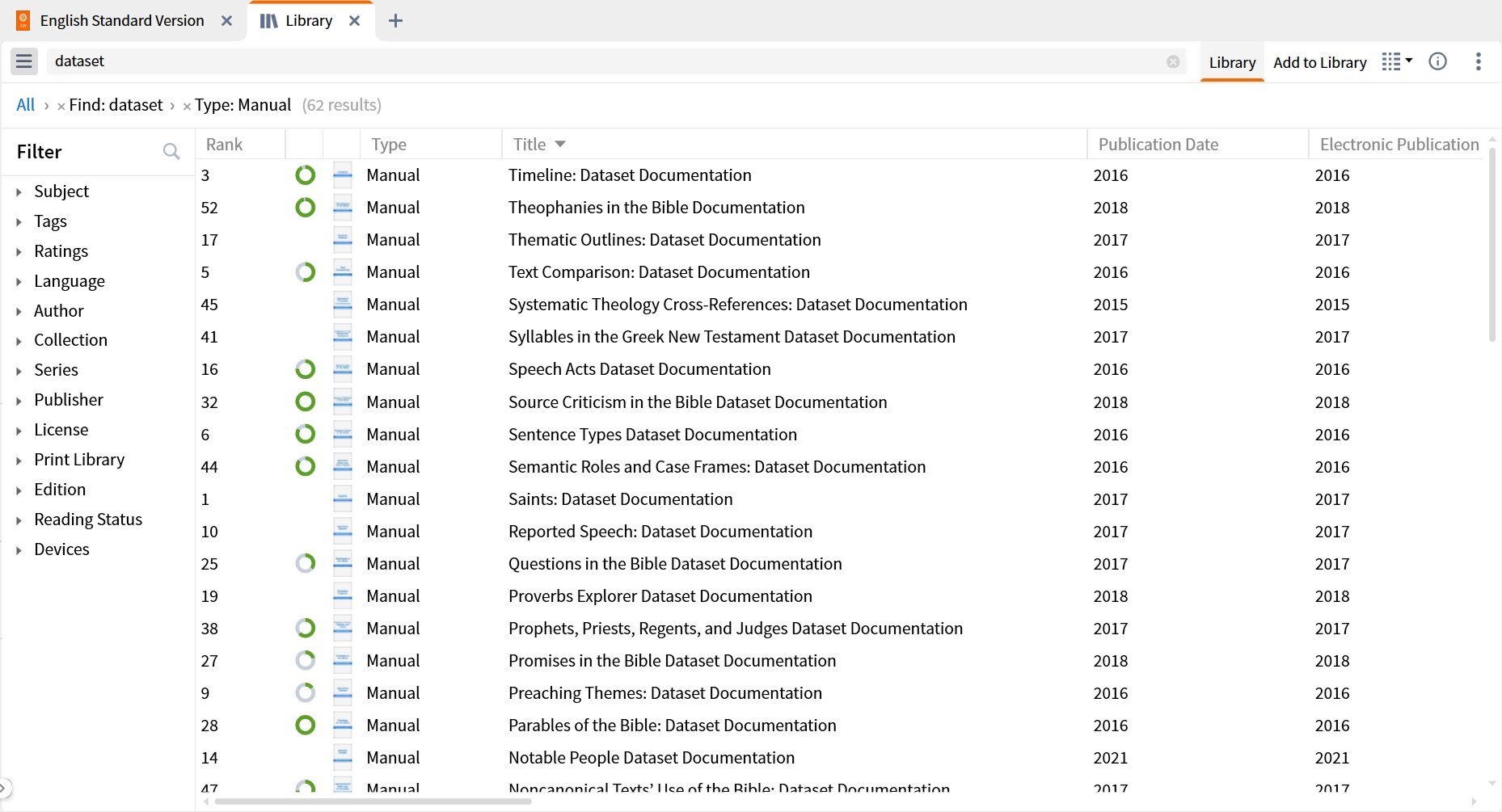The width and height of the screenshot is (1502, 812).
Task: Remove the Find: dataset filter
Action: pos(61,106)
